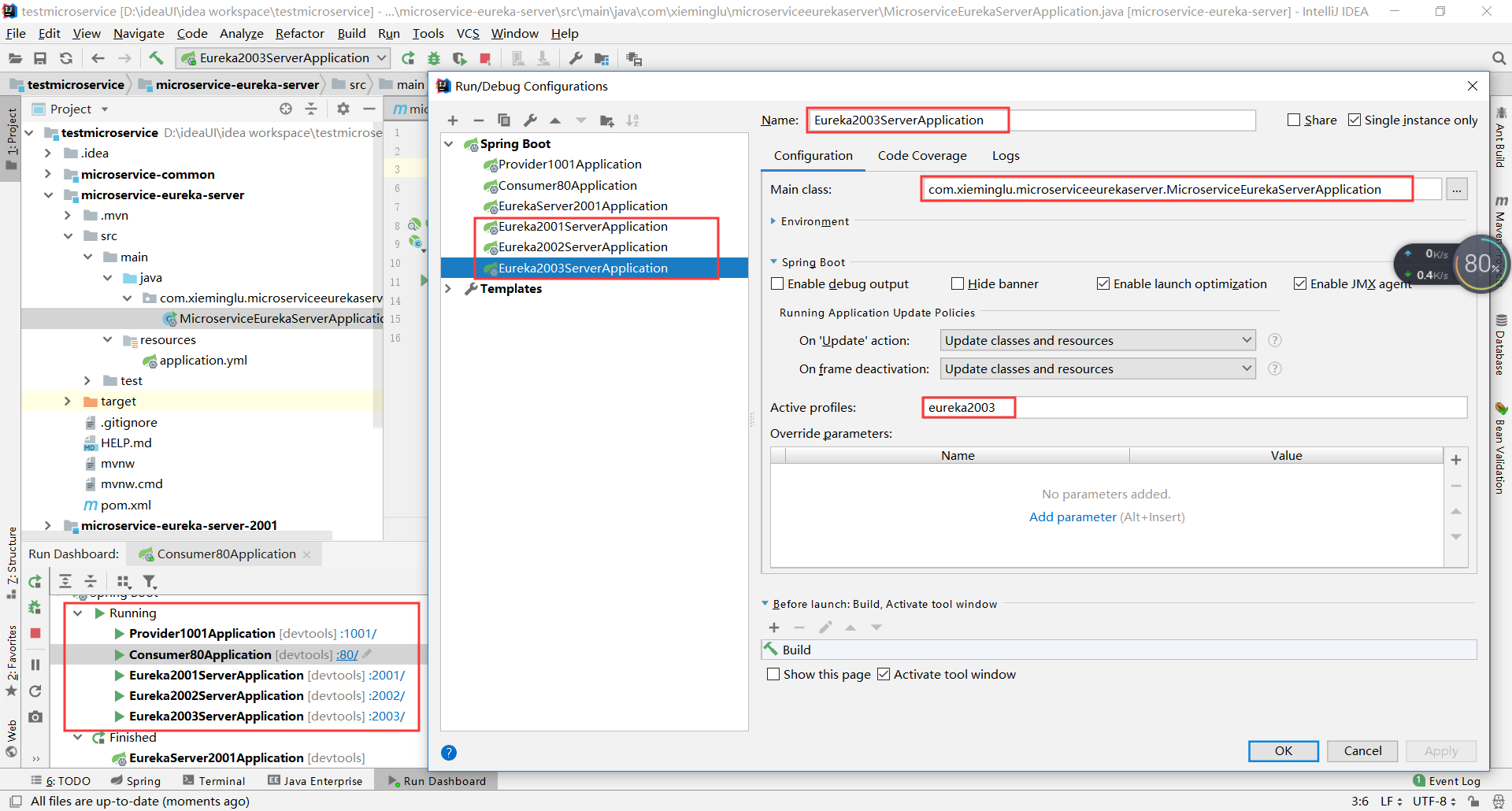Open the On frame deactivation dropdown
The width and height of the screenshot is (1512, 811).
(x=1098, y=368)
